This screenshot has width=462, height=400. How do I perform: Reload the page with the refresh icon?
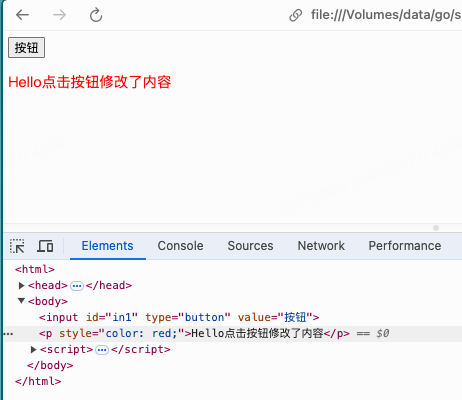pyautogui.click(x=96, y=15)
